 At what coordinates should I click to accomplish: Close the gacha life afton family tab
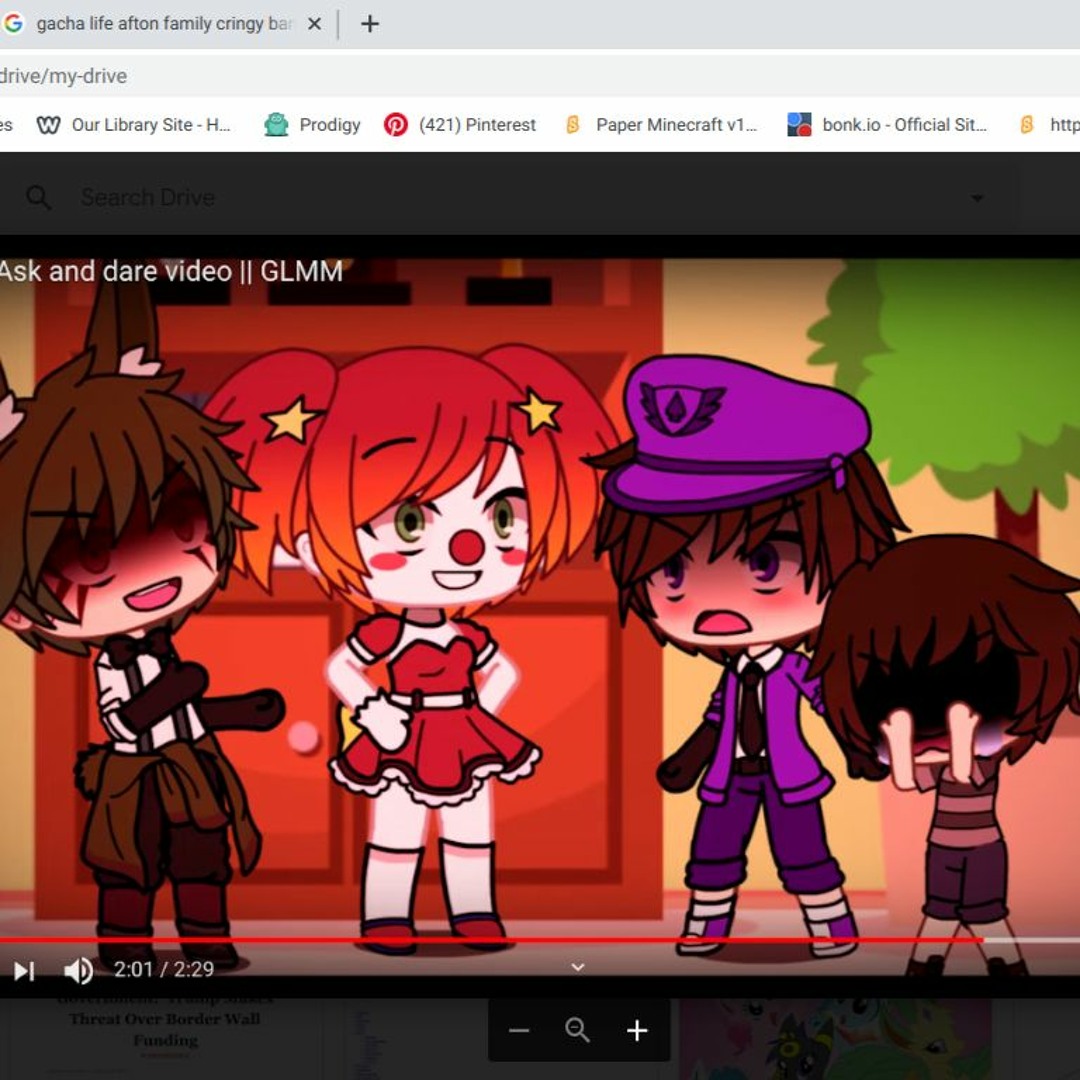tap(314, 24)
